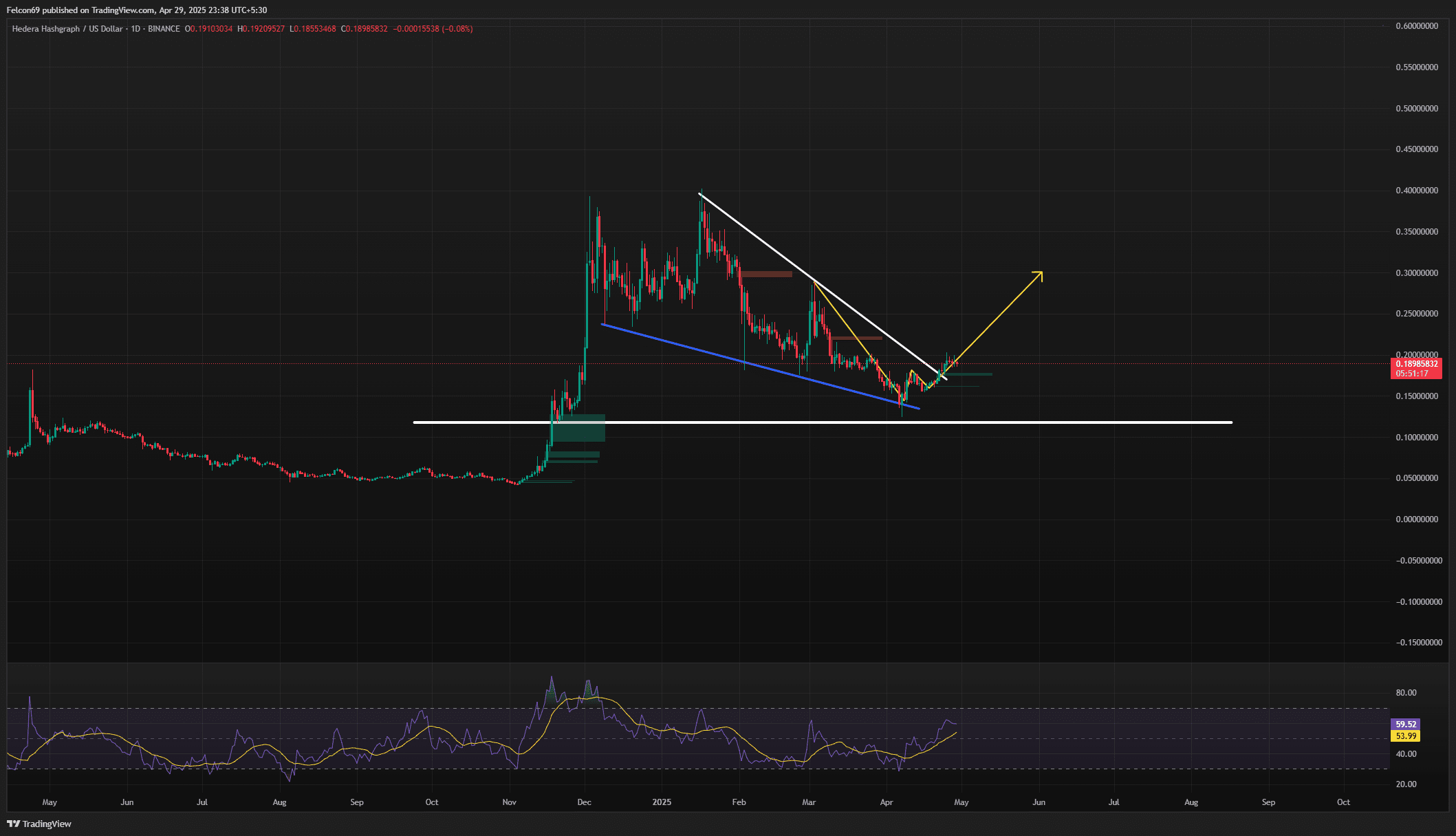The image size is (1456, 836).
Task: Click the purple RSI value label 59.52
Action: (x=1406, y=724)
